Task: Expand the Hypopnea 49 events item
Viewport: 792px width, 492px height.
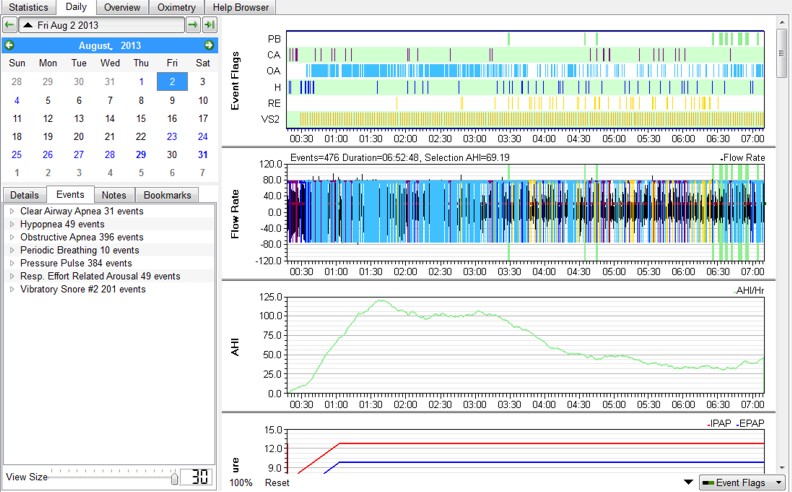Action: click(x=12, y=224)
